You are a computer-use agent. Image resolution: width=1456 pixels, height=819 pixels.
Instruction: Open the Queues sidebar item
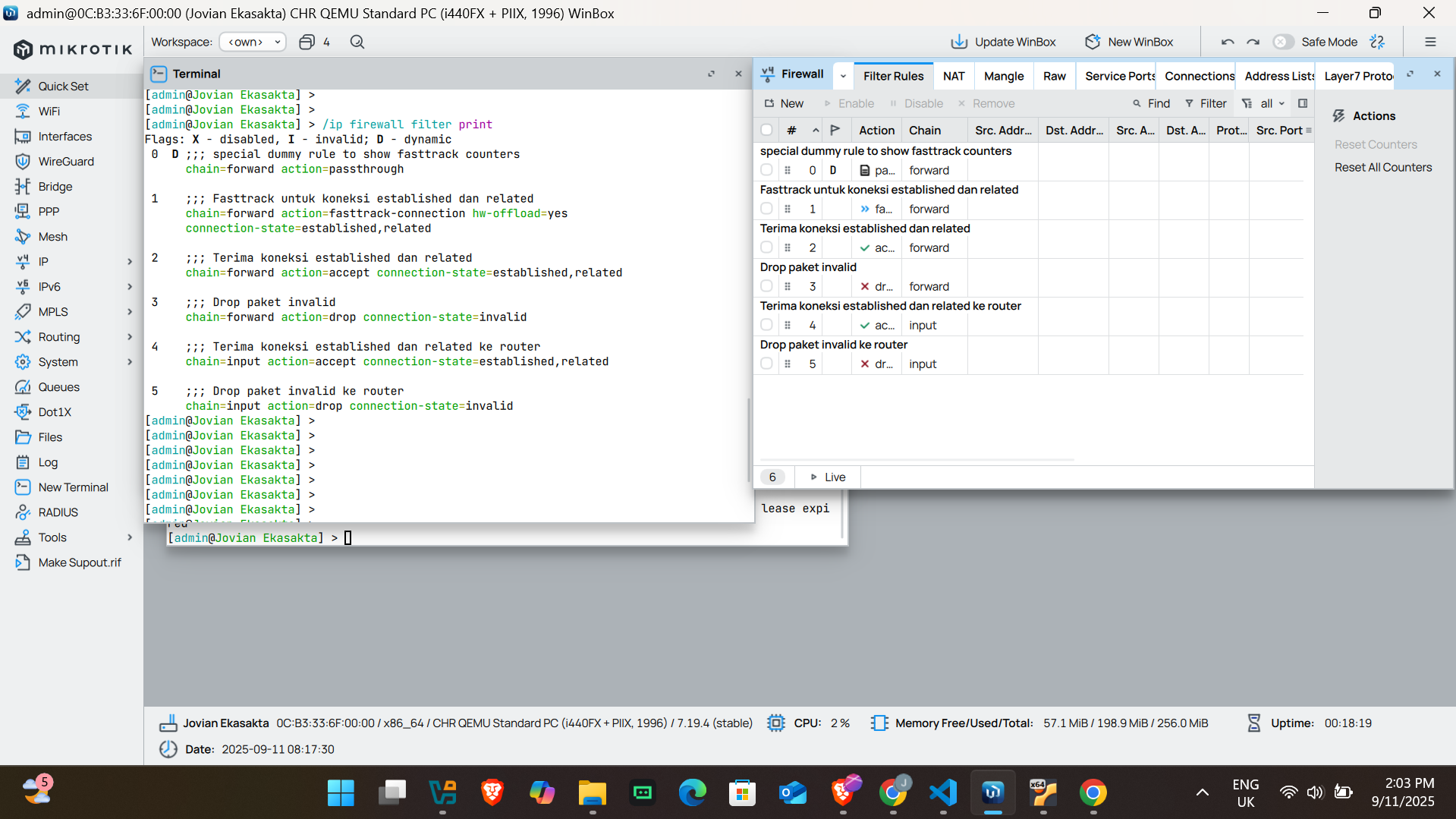[x=58, y=386]
